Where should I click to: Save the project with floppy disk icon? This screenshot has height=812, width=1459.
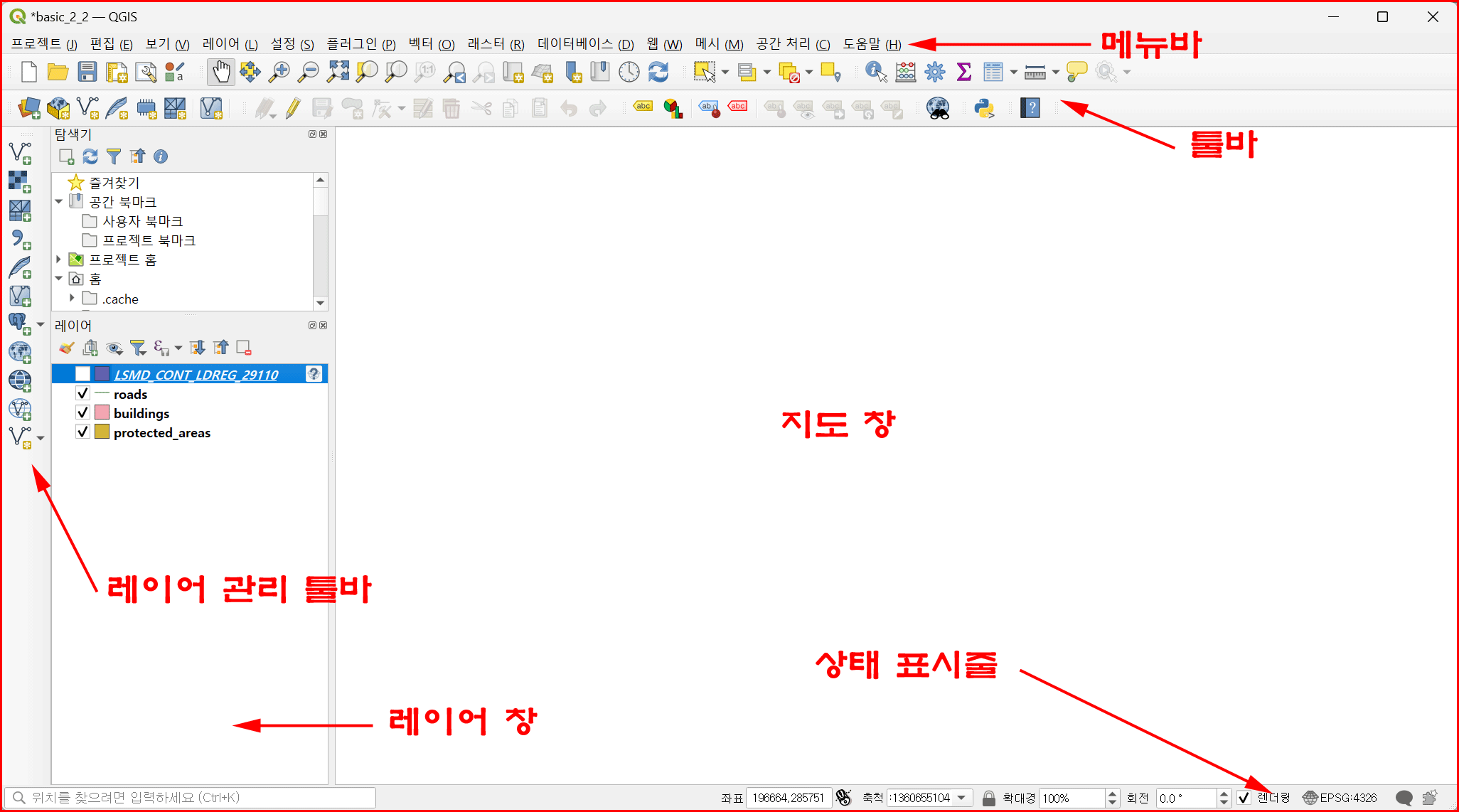(87, 72)
